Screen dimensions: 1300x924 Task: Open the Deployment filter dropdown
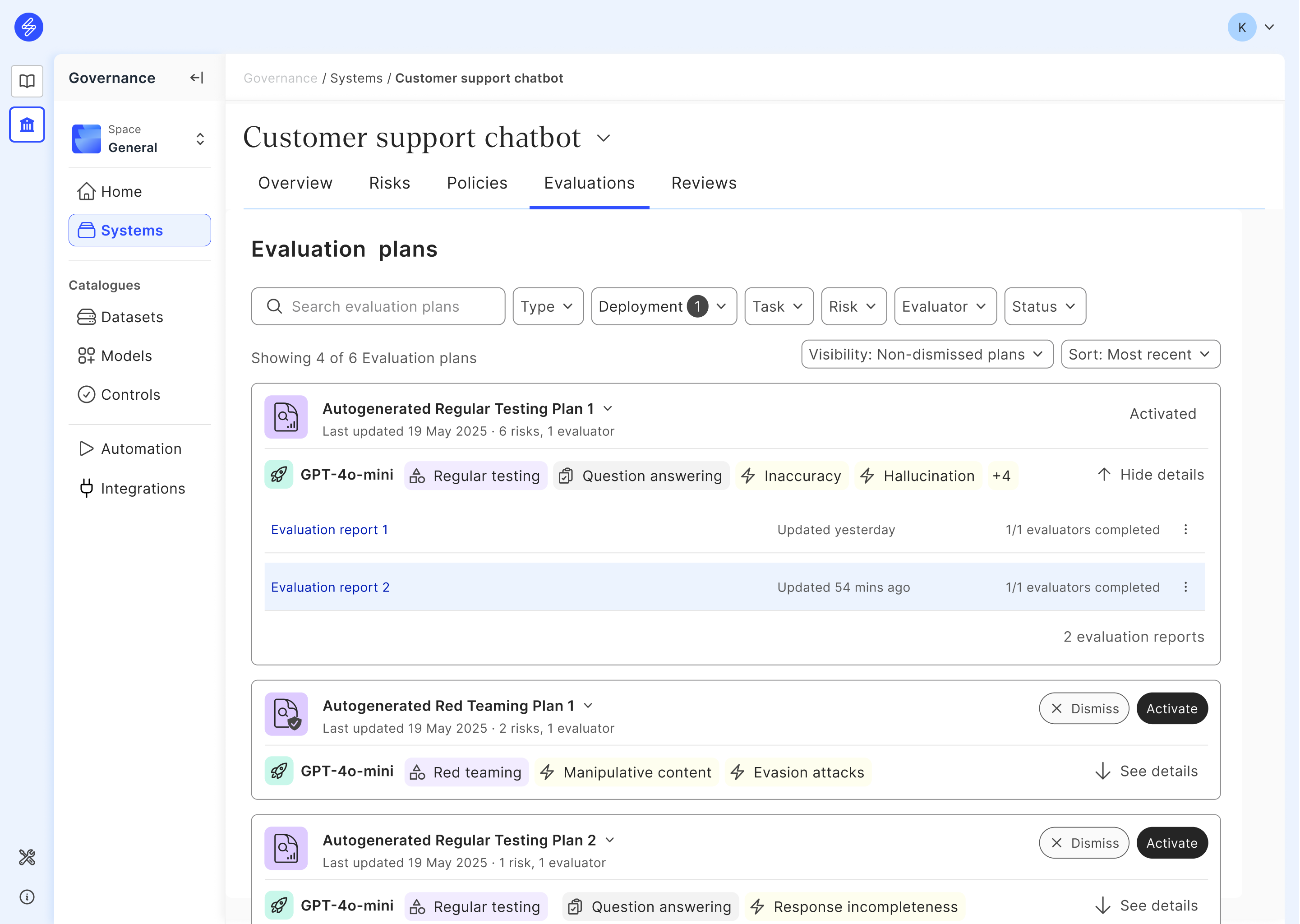pos(663,307)
